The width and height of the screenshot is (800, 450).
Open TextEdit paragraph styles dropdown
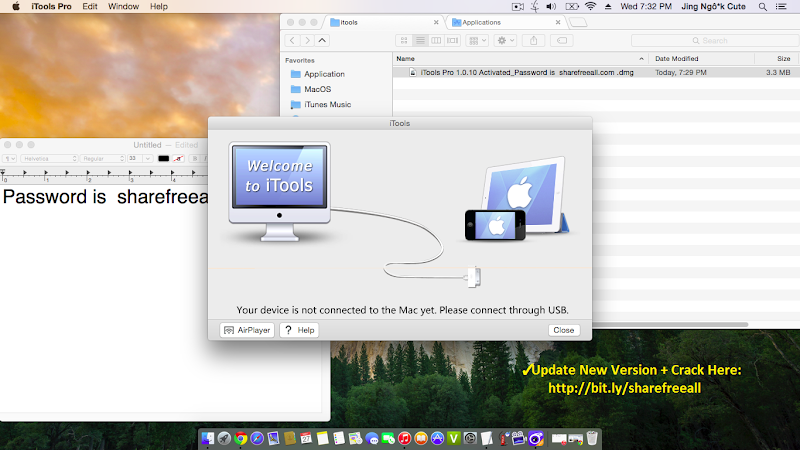pos(10,159)
